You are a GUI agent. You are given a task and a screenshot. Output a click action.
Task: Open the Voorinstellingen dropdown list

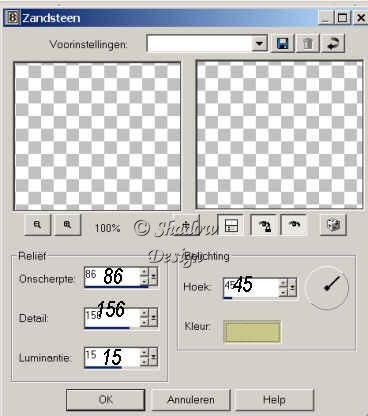point(259,43)
